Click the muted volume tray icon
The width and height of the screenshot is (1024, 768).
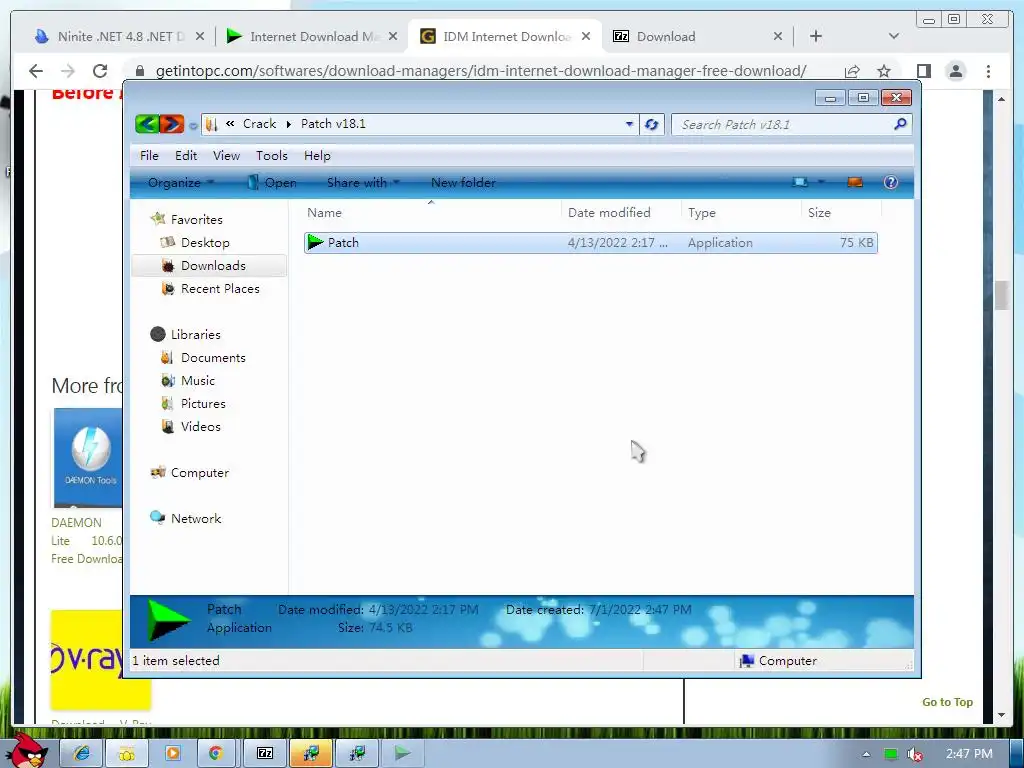915,754
